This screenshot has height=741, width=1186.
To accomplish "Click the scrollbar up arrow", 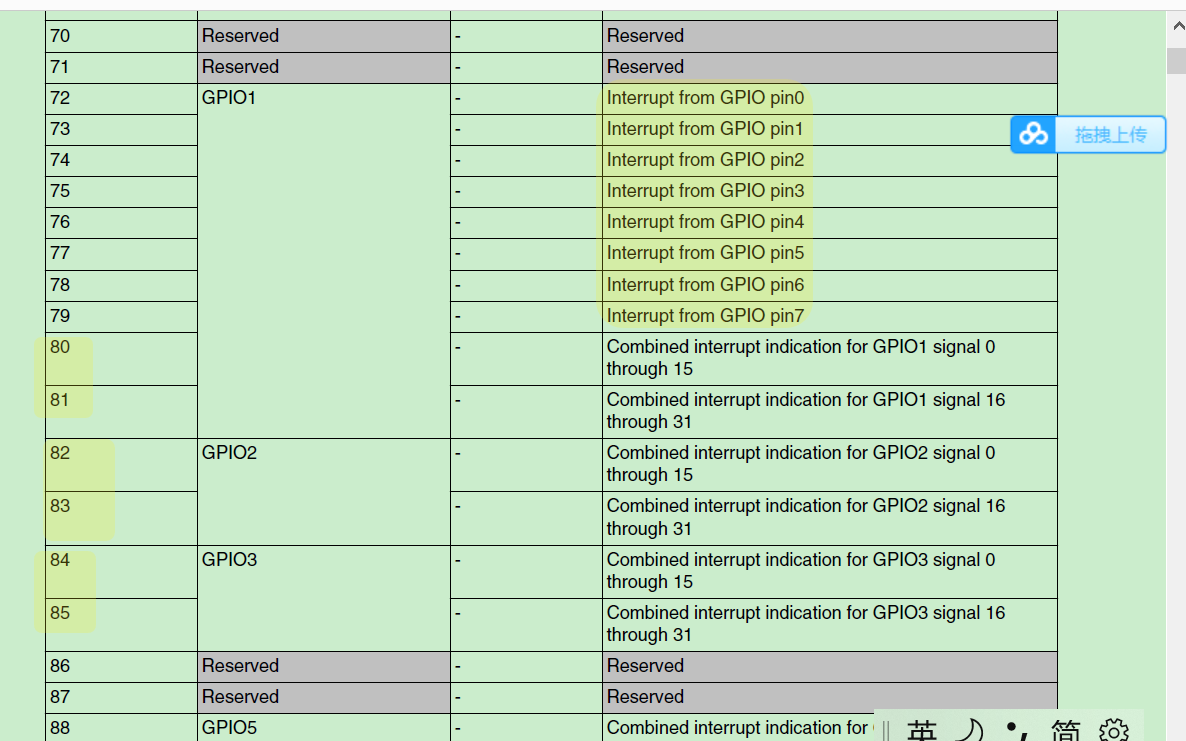I will coord(1176,28).
